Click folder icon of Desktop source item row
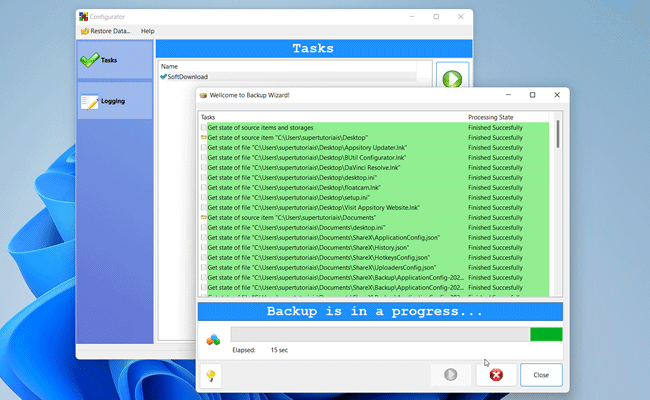Screen dimensions: 650x400 [204, 138]
